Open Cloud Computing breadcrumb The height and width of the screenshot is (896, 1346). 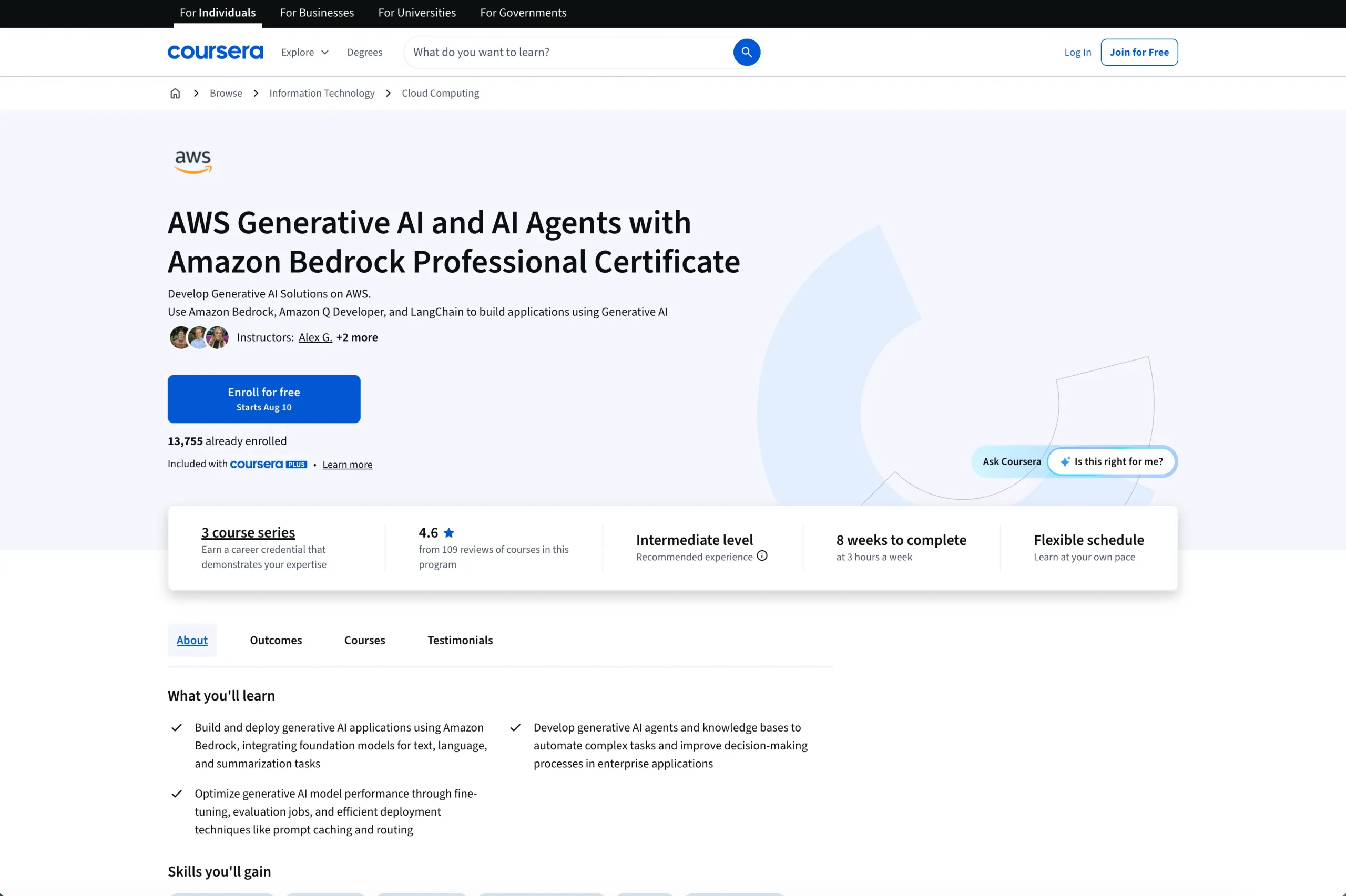(440, 93)
